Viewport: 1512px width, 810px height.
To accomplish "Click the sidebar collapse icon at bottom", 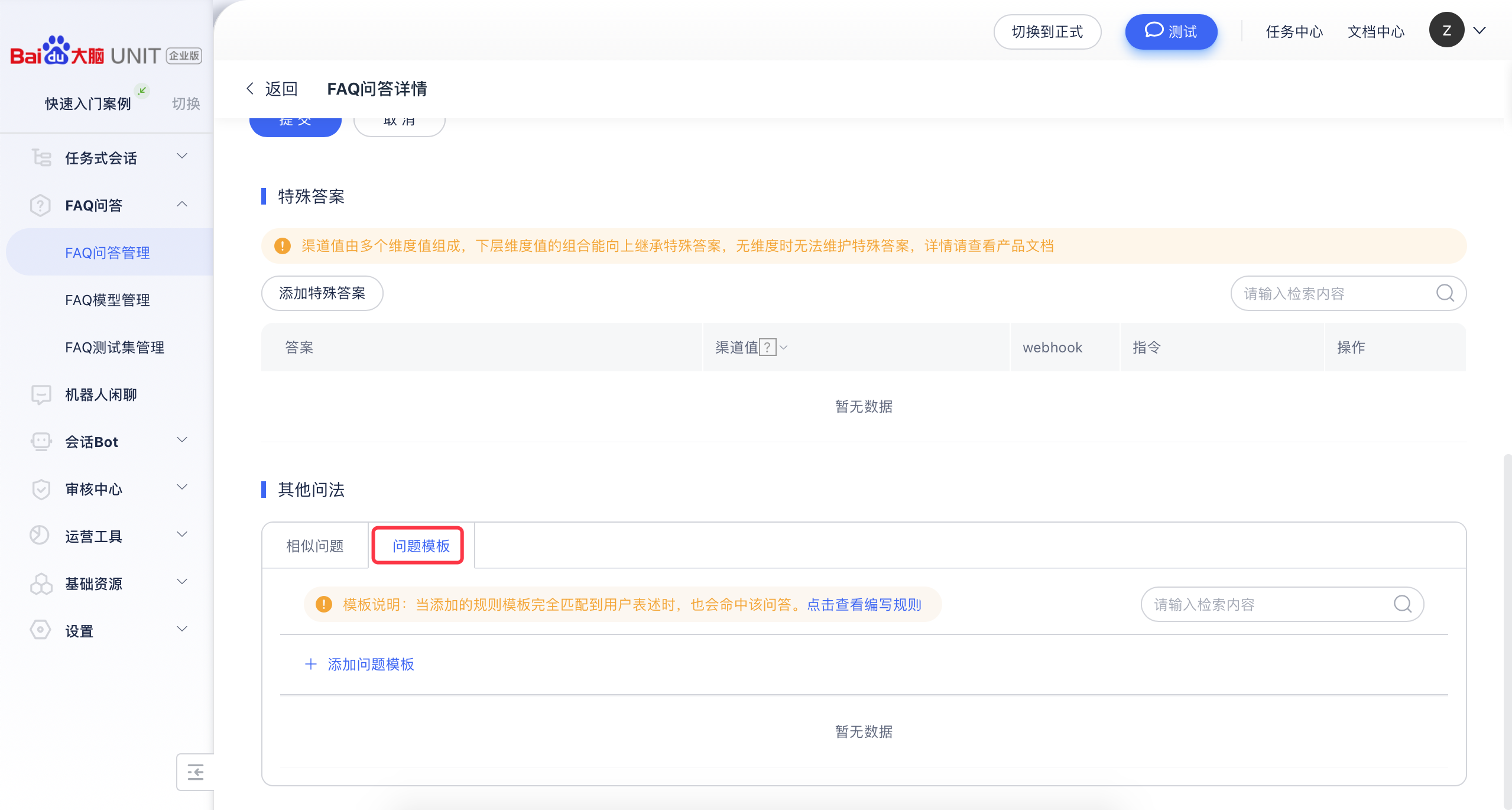I will [195, 772].
